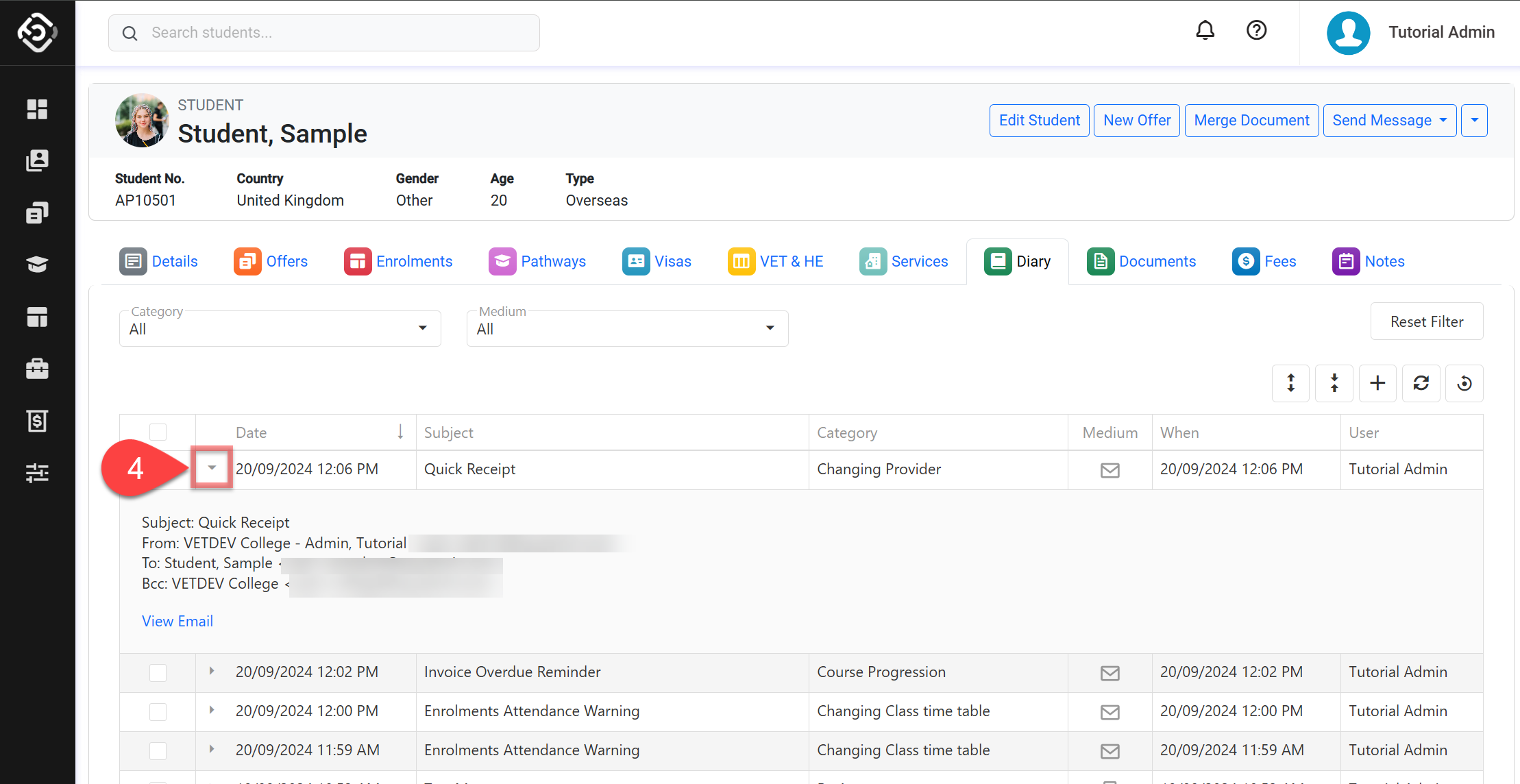Screen dimensions: 1520x784
Task: Switch to the Offers tab
Action: (271, 261)
